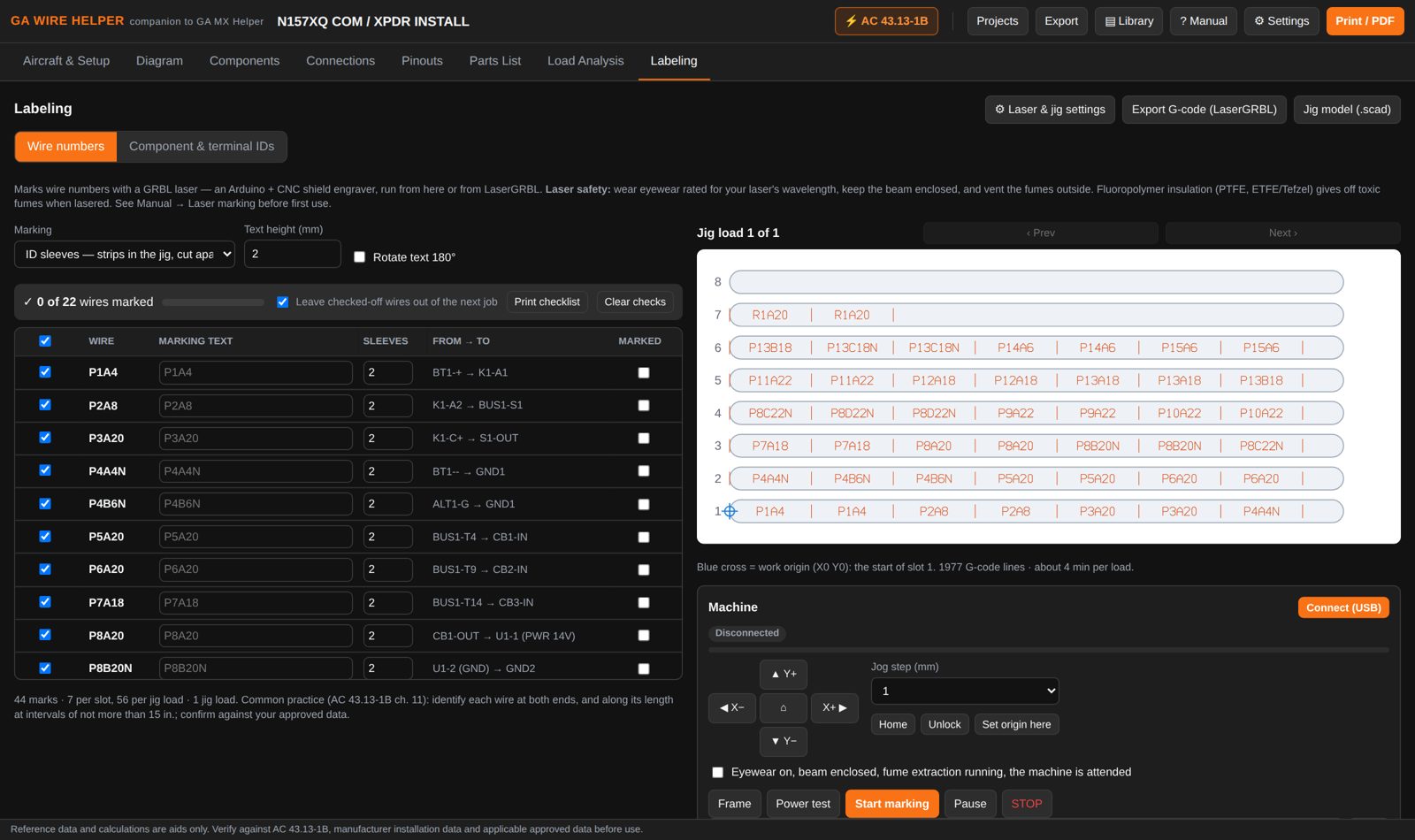Deselect wire P3A20 row checkbox
The width and height of the screenshot is (1415, 840).
click(x=45, y=438)
